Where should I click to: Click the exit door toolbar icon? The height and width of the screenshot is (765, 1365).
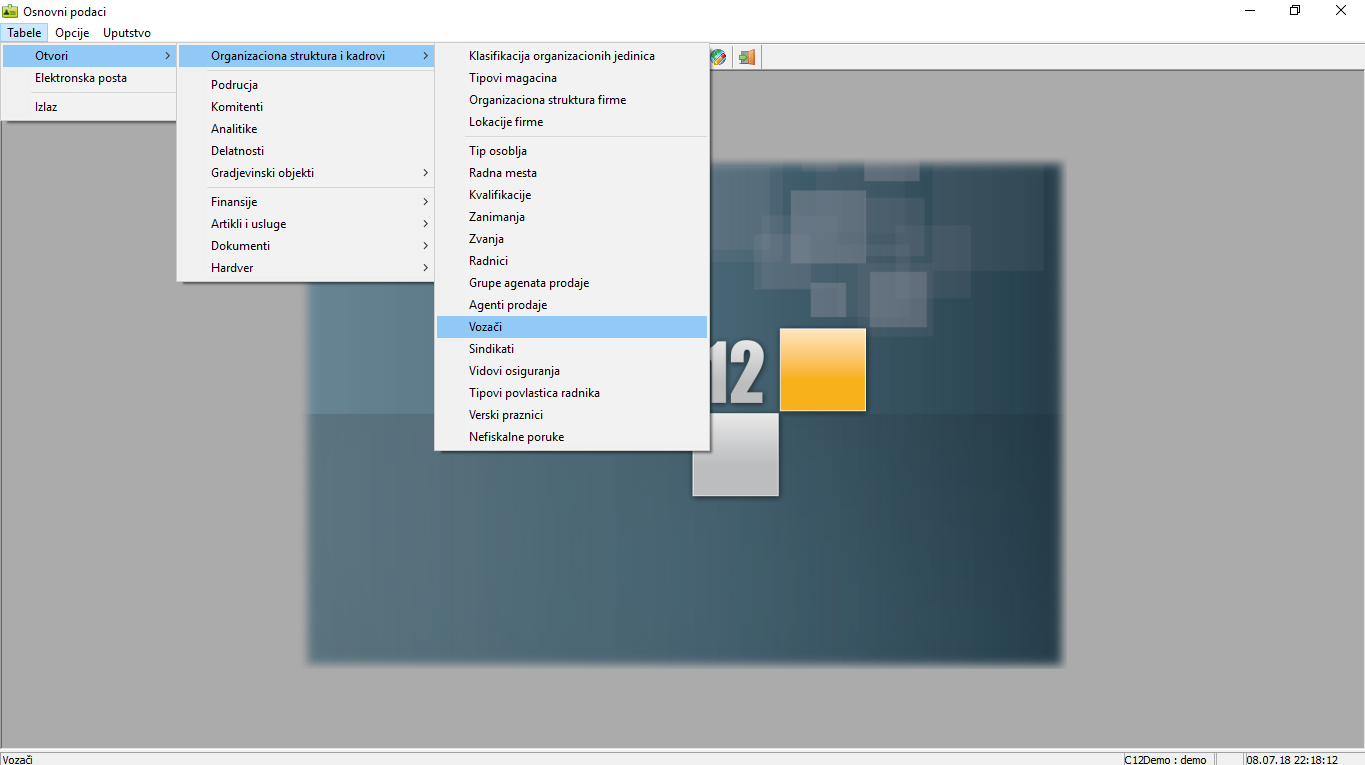(746, 57)
